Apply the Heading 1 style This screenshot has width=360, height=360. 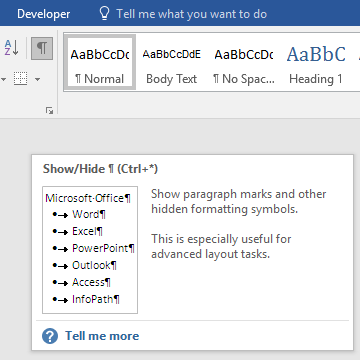[x=316, y=62]
